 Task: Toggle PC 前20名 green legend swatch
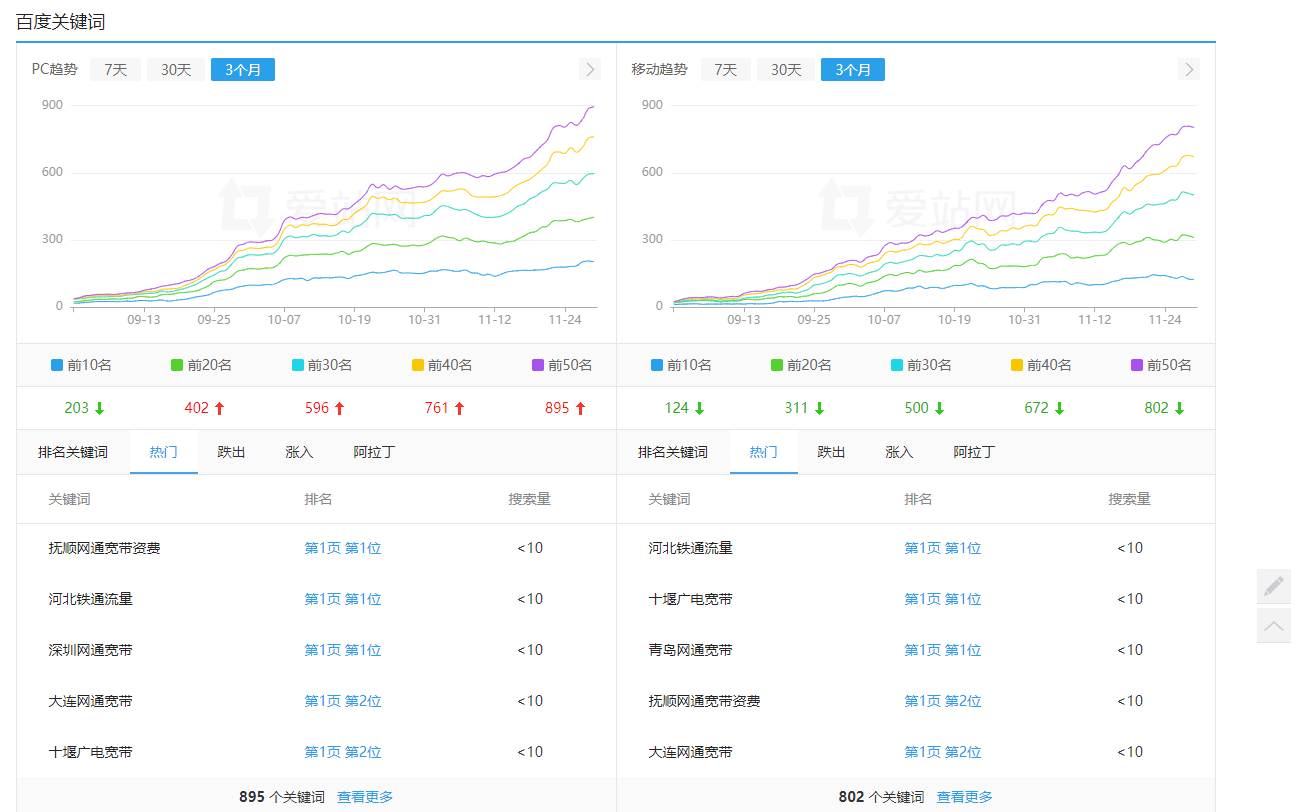click(177, 365)
